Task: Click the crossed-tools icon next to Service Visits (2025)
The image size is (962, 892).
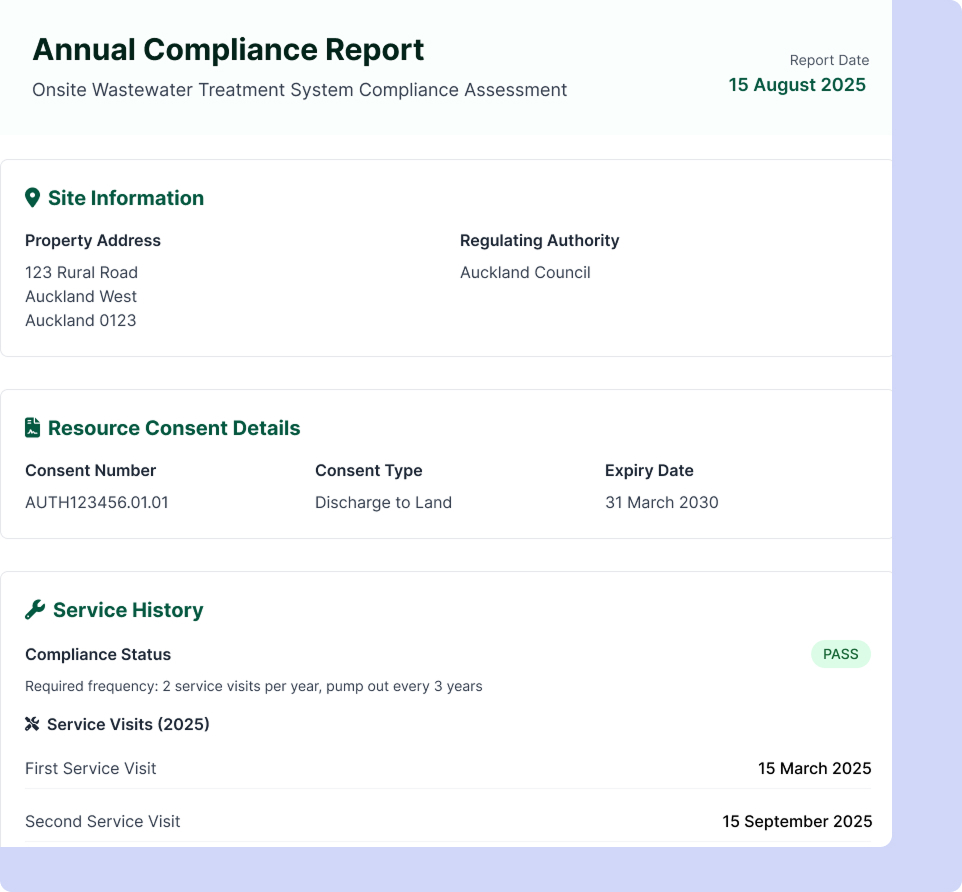Action: pos(33,723)
